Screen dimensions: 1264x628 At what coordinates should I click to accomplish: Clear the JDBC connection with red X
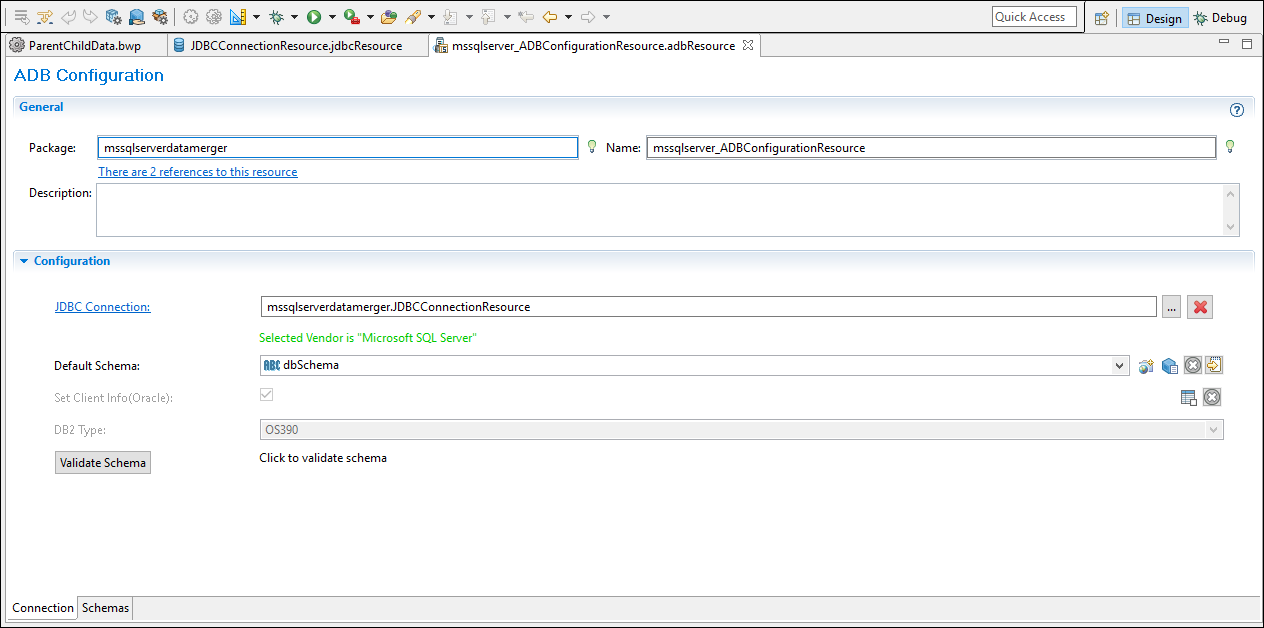(x=1200, y=307)
